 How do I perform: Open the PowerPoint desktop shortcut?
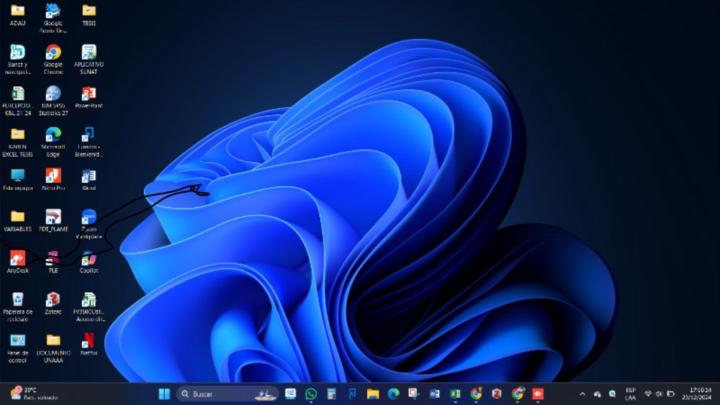click(89, 97)
